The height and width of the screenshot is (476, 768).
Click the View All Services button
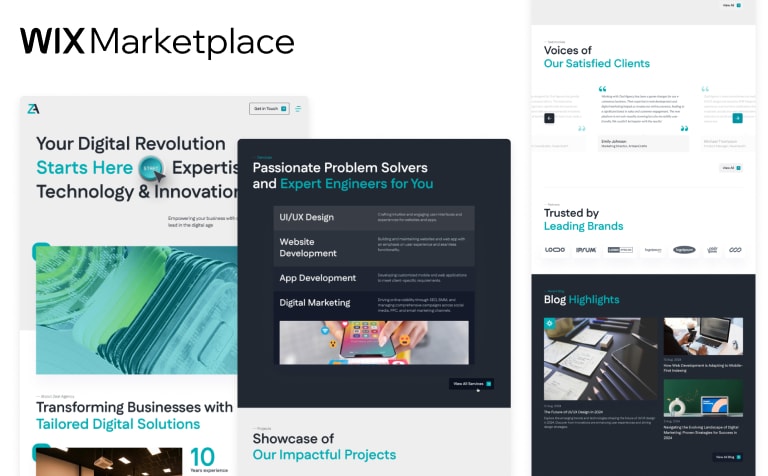point(468,383)
